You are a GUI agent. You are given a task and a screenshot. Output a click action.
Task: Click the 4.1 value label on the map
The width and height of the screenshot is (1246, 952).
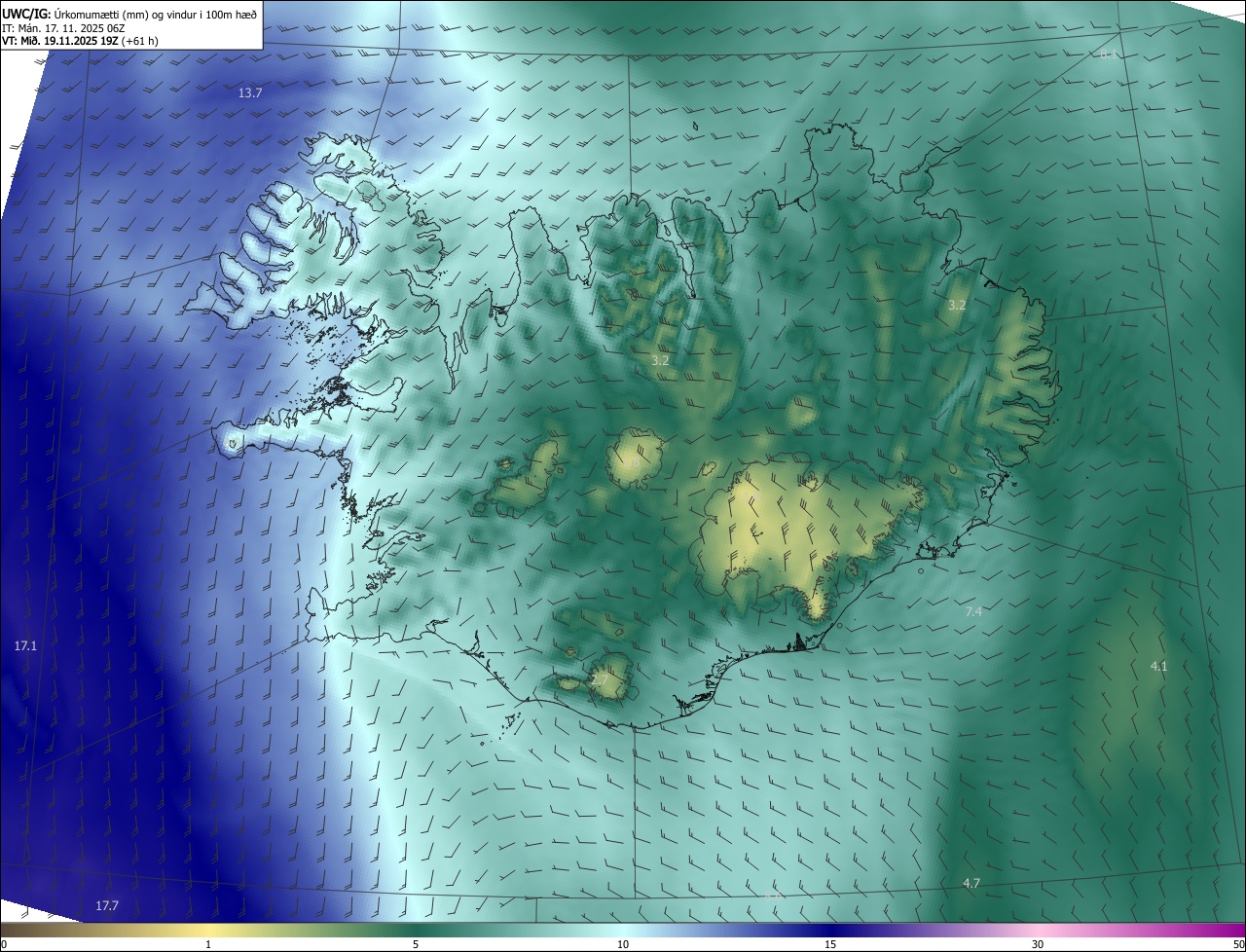(1158, 666)
